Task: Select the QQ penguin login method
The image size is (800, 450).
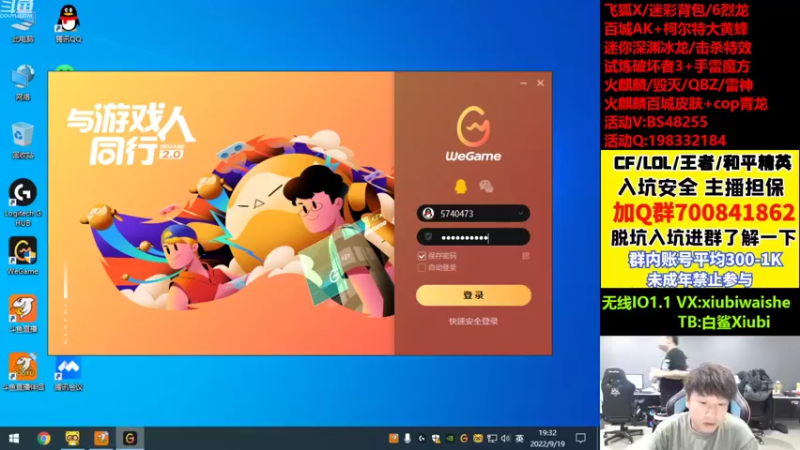Action: 460,186
